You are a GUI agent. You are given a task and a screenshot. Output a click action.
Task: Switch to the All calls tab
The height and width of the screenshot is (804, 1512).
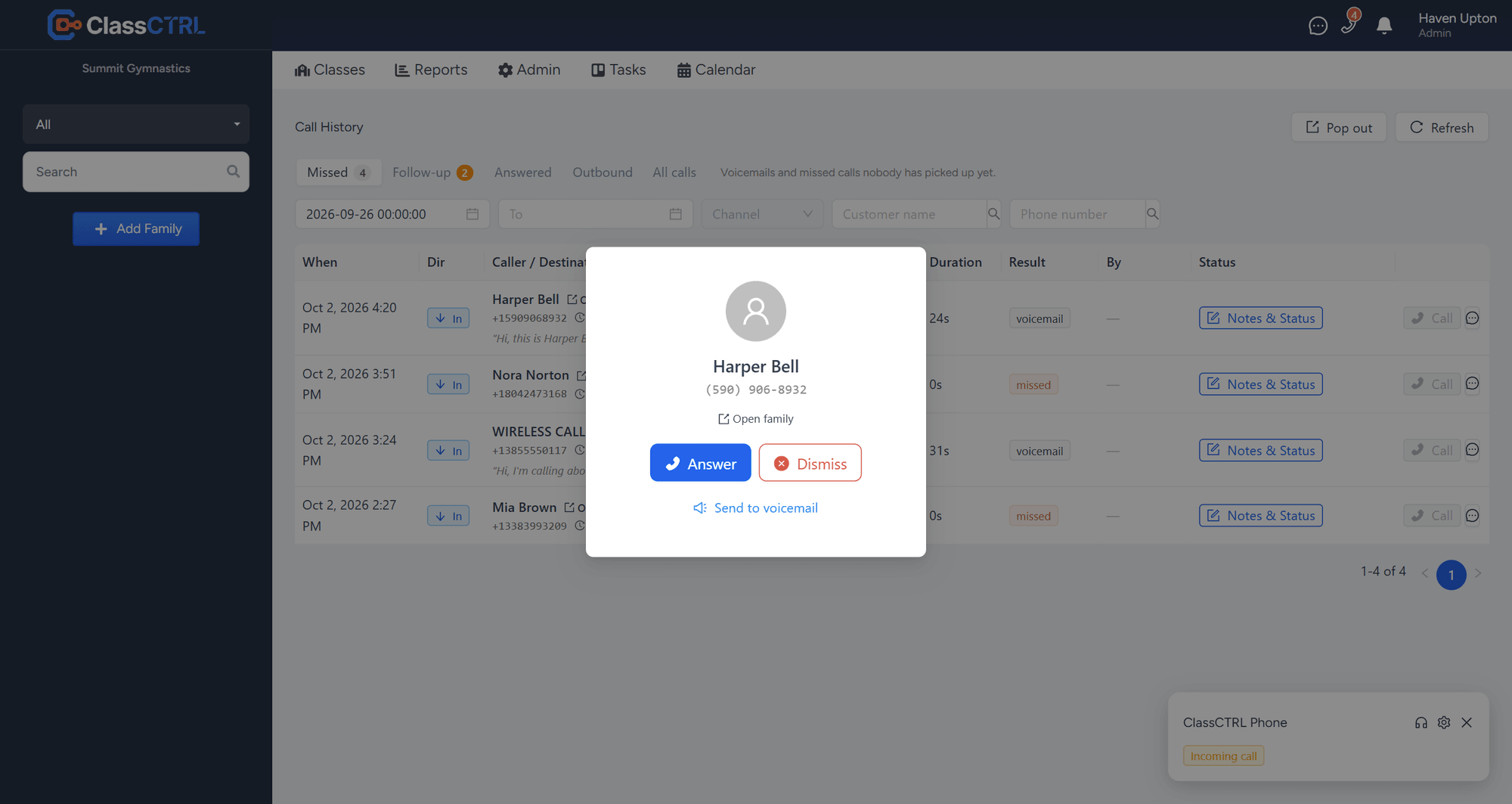[674, 172]
